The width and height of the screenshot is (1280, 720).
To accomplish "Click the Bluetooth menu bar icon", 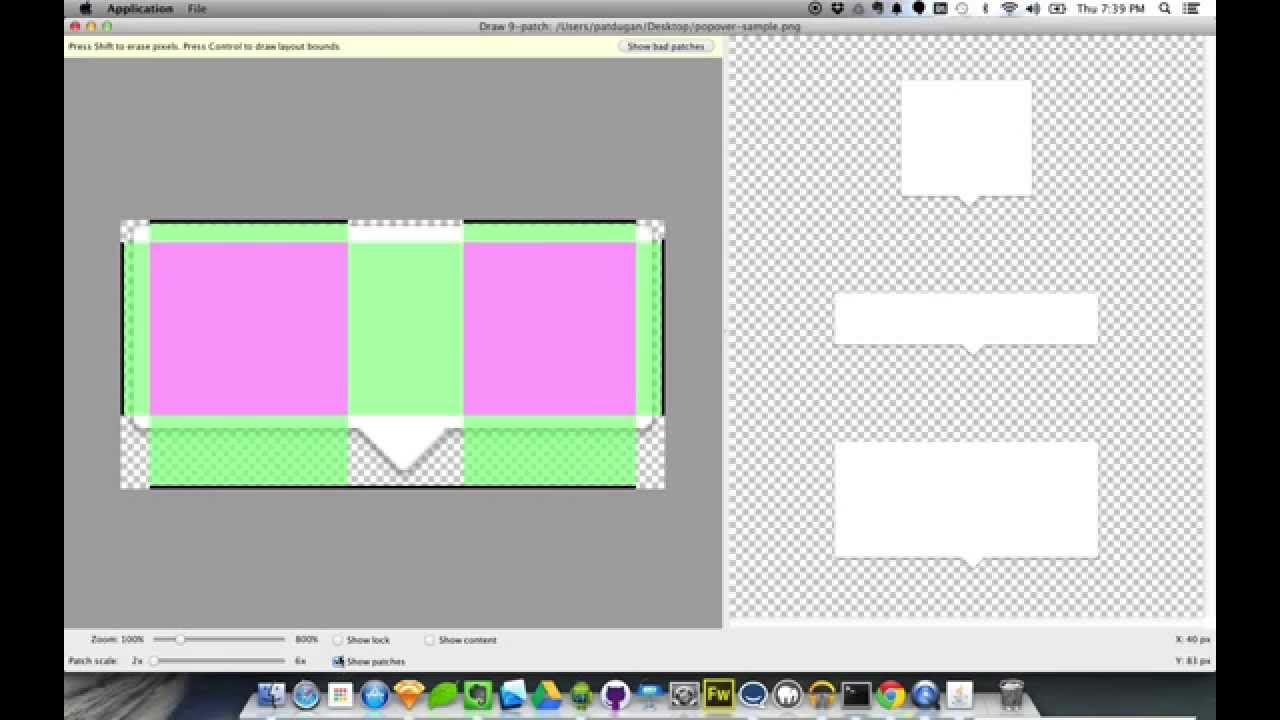I will (985, 9).
